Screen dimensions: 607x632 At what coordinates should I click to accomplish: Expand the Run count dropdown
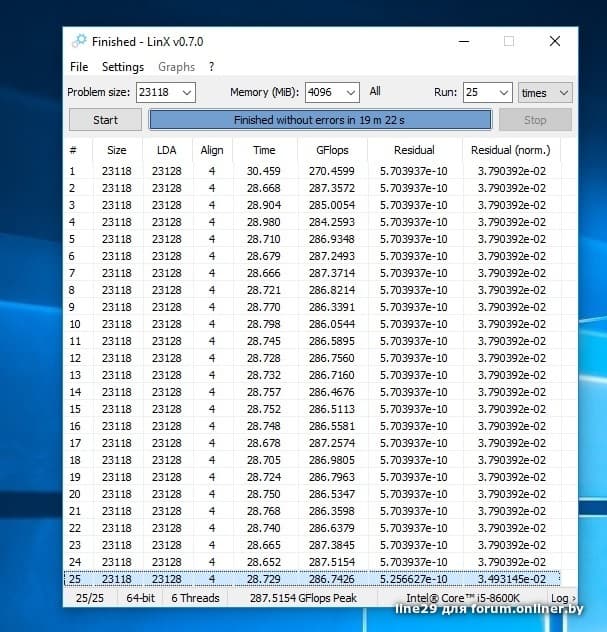(x=503, y=92)
